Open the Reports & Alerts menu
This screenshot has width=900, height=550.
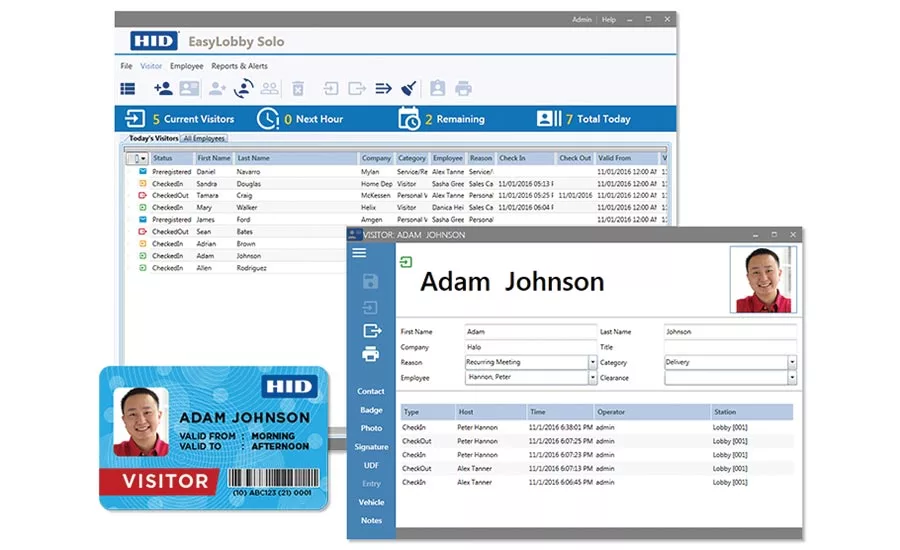tap(239, 66)
